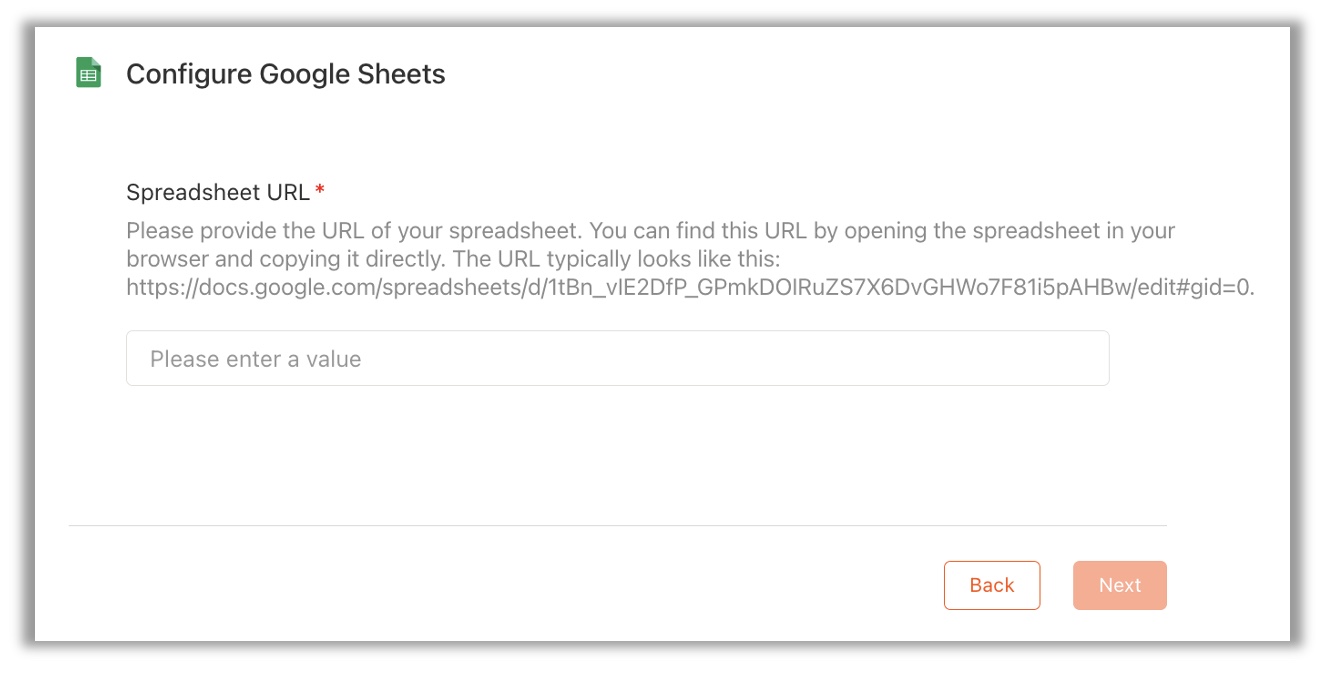Proceed using the Next button
1318x674 pixels.
coord(1120,585)
